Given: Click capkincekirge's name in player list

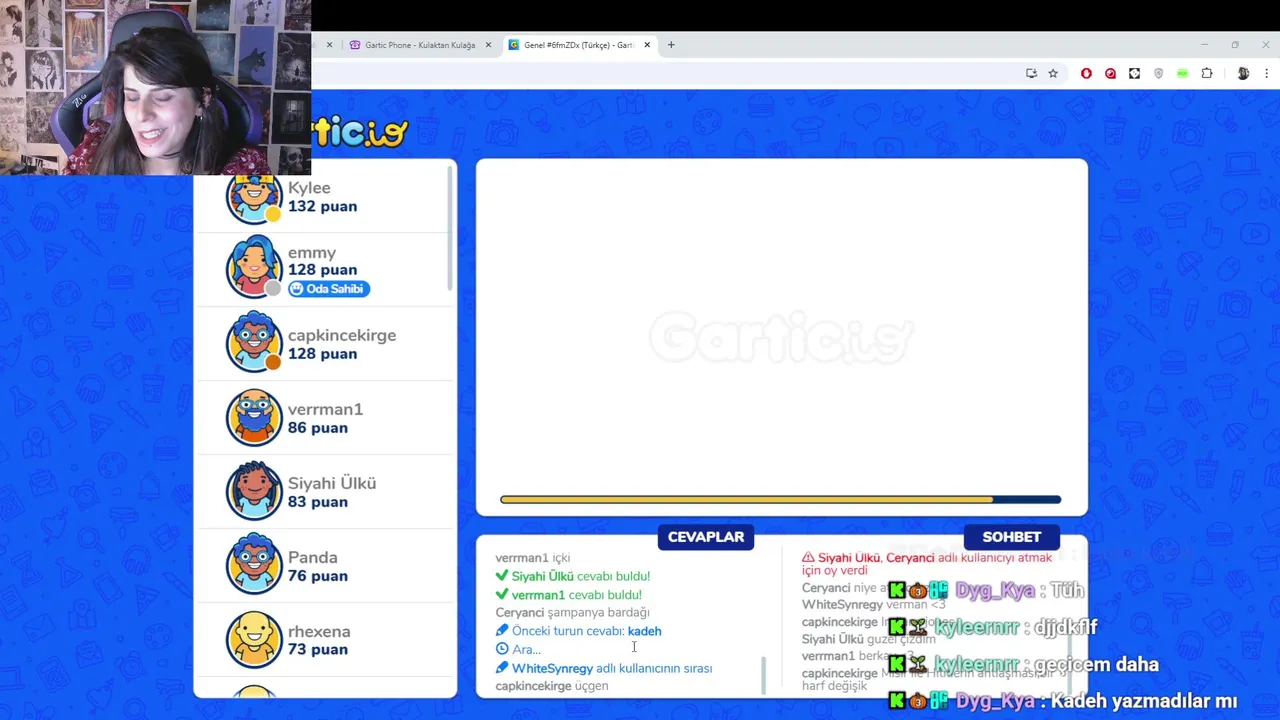Looking at the screenshot, I should (342, 335).
